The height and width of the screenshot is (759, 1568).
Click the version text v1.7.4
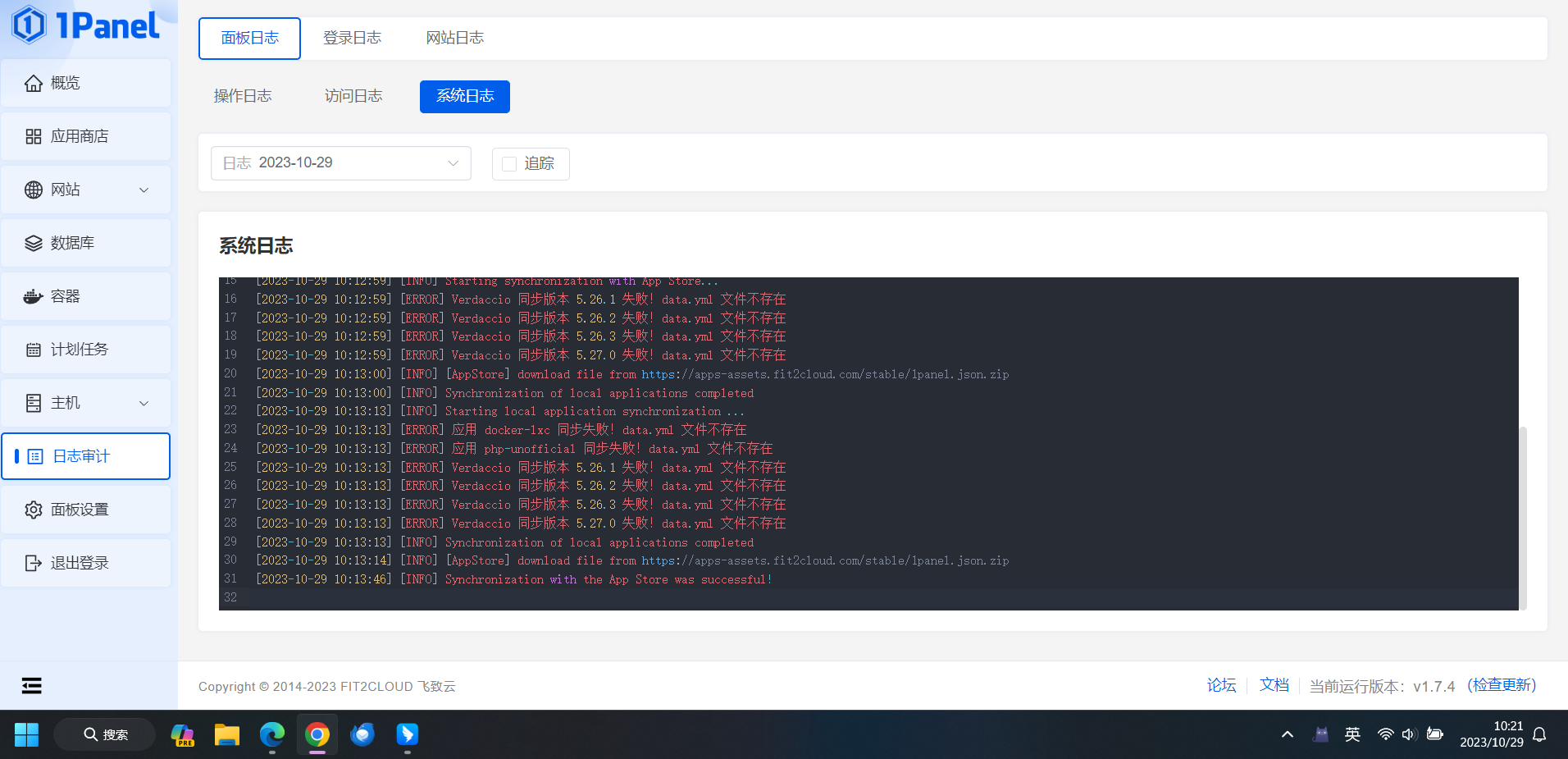pos(1434,686)
